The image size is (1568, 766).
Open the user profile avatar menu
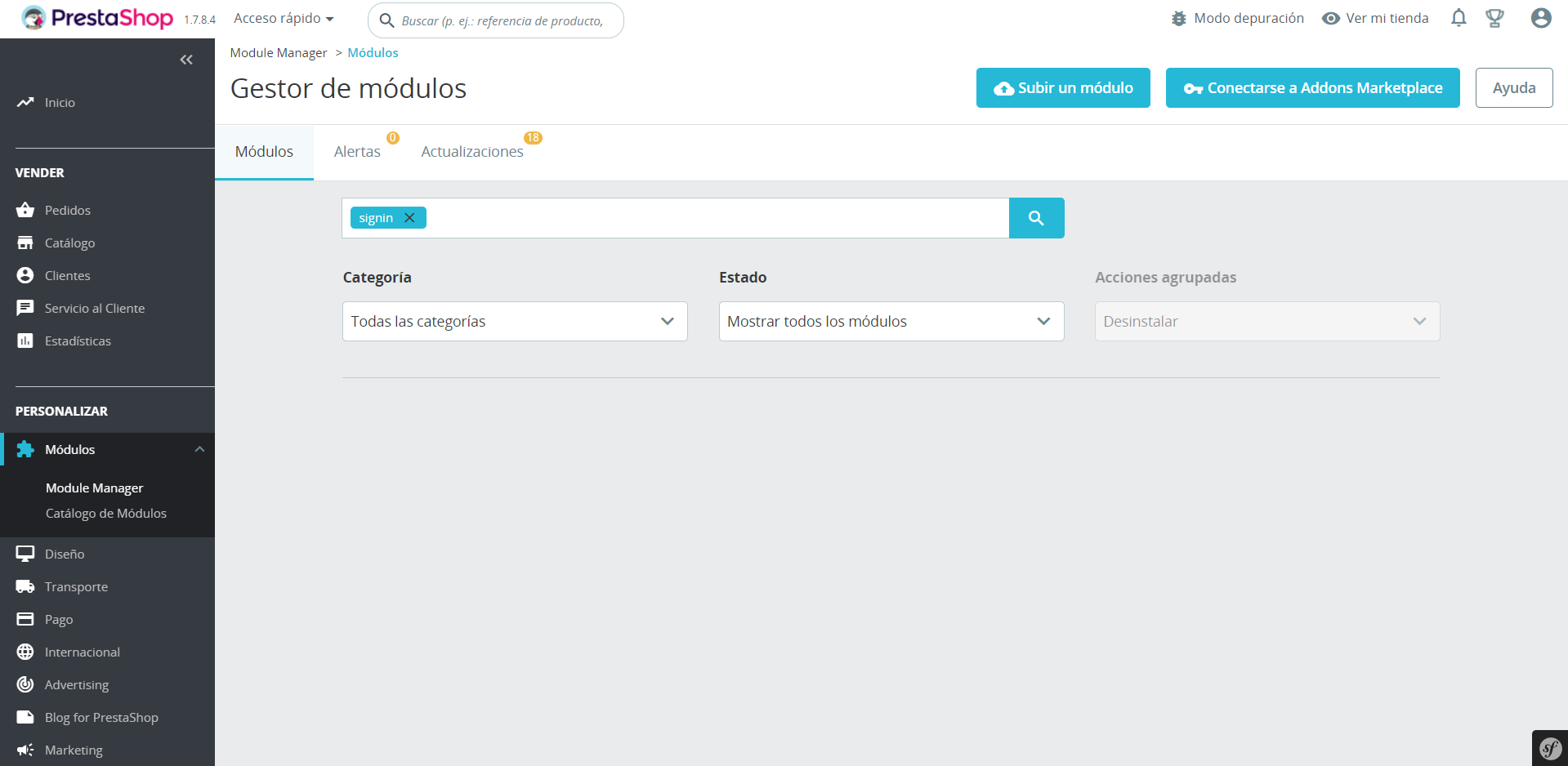[1541, 18]
